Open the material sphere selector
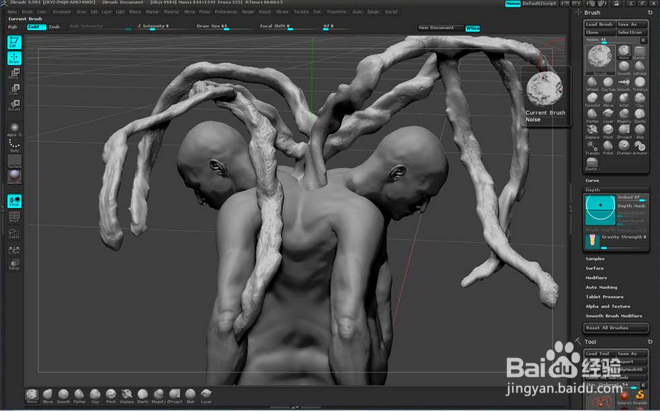 [14, 176]
